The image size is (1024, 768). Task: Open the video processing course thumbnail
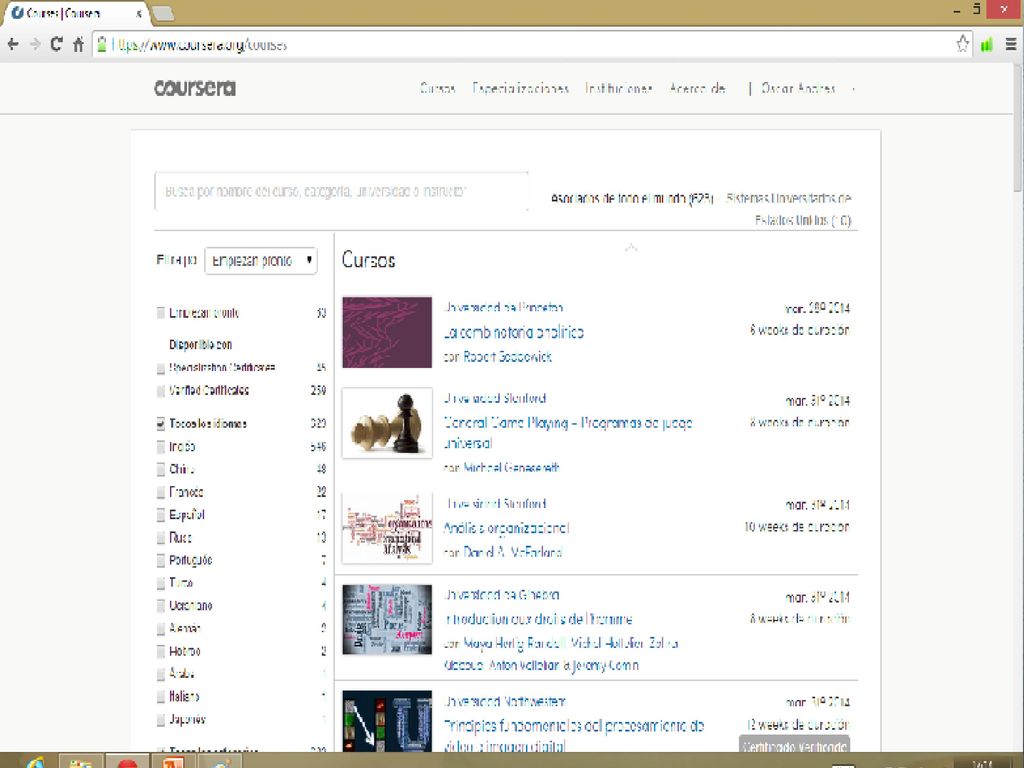tap(387, 721)
